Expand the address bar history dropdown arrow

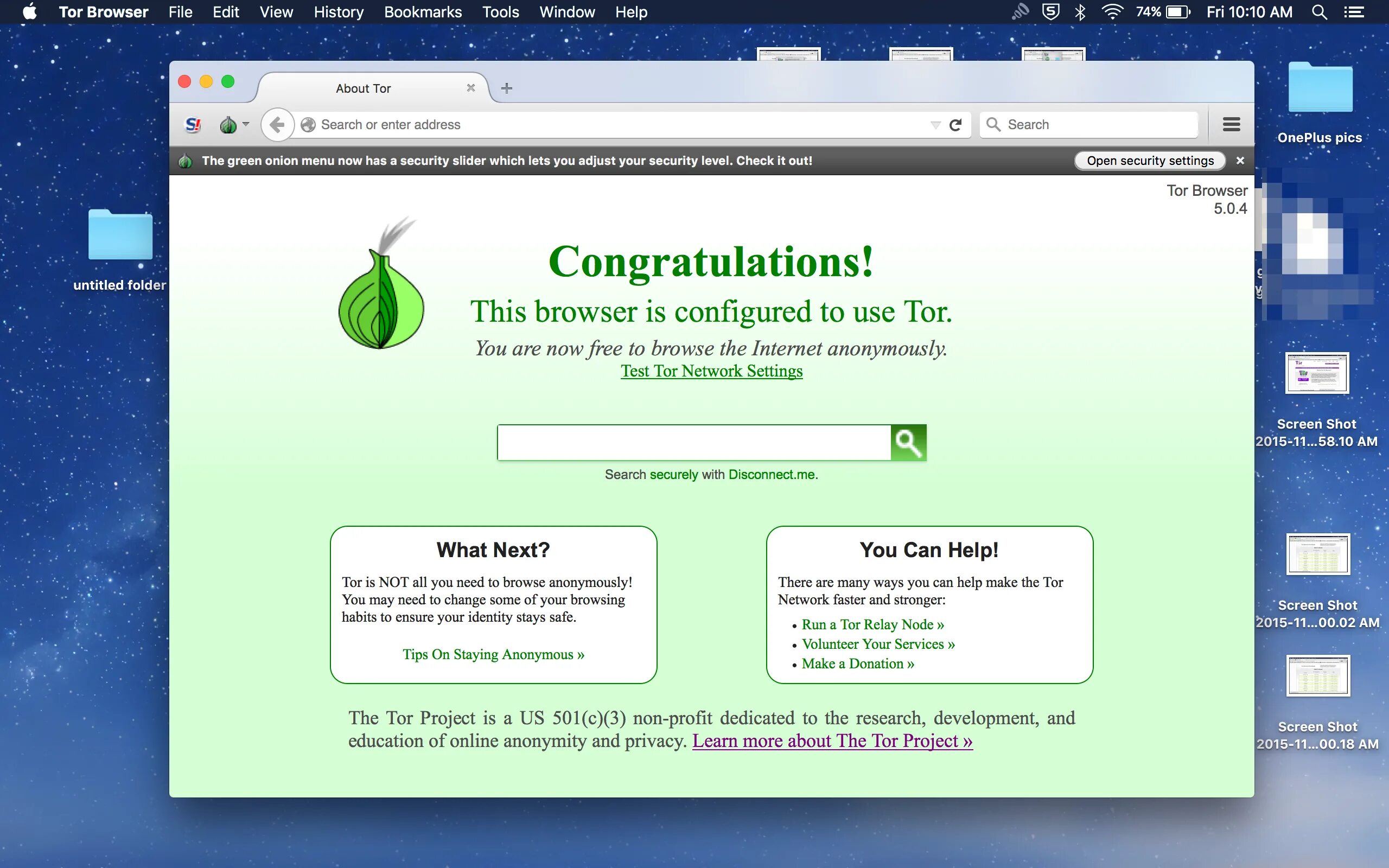pyautogui.click(x=935, y=125)
